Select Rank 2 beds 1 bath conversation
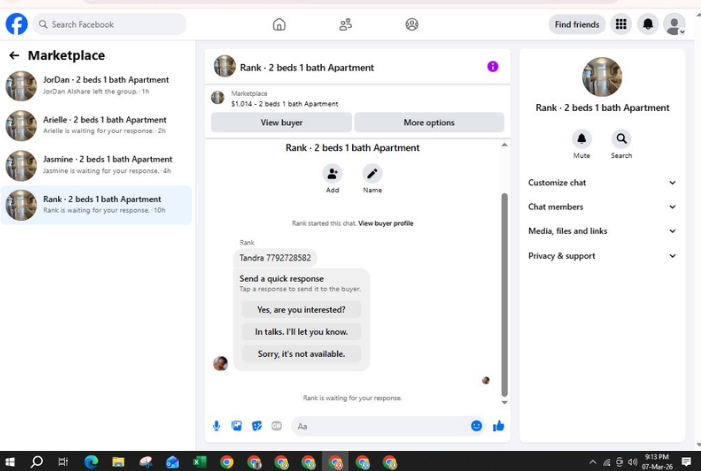This screenshot has width=701, height=471. [96, 205]
